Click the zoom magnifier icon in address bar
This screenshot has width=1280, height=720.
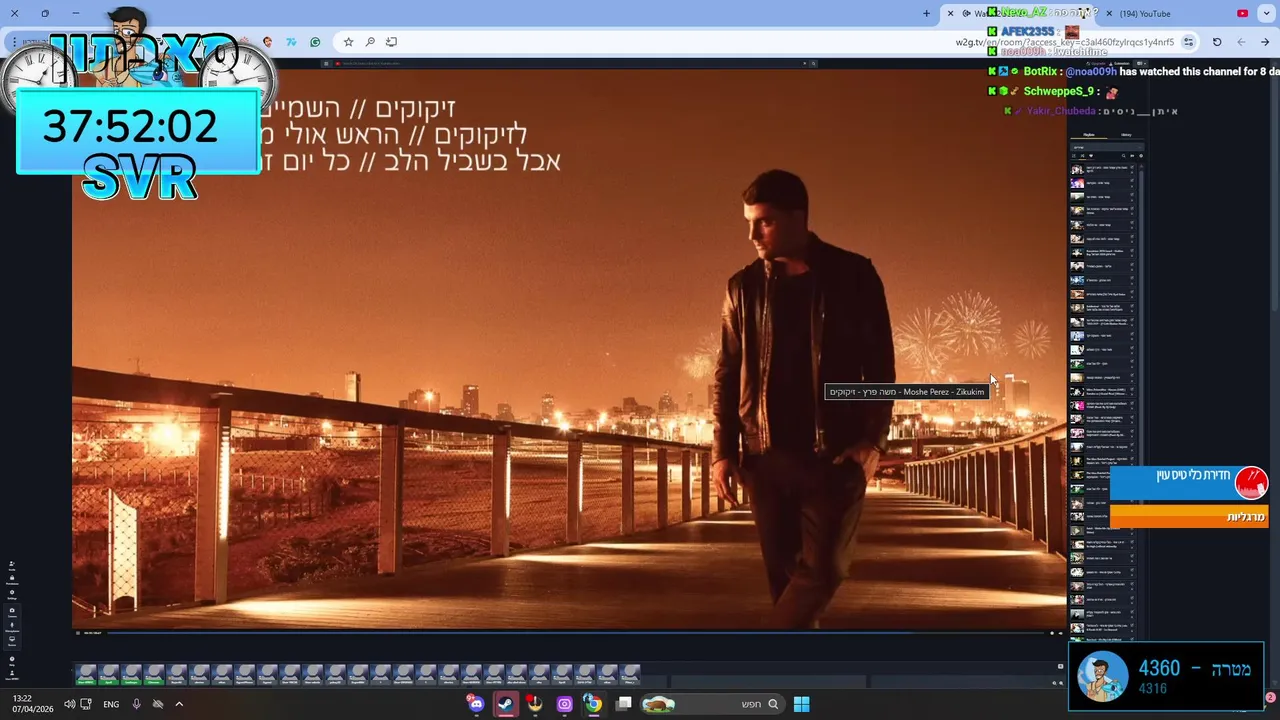point(370,42)
